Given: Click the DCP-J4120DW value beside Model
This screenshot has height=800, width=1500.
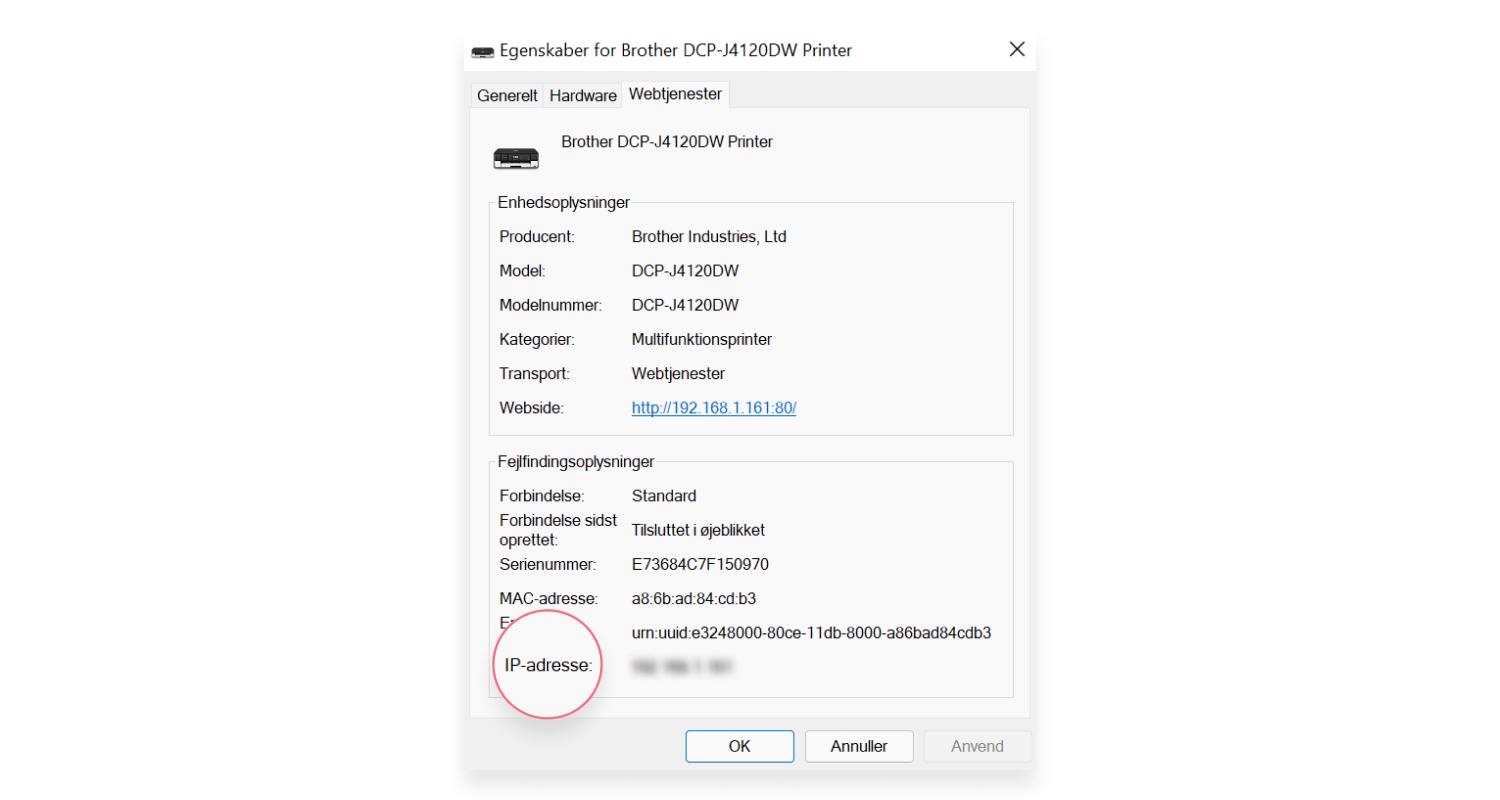Looking at the screenshot, I should 685,271.
